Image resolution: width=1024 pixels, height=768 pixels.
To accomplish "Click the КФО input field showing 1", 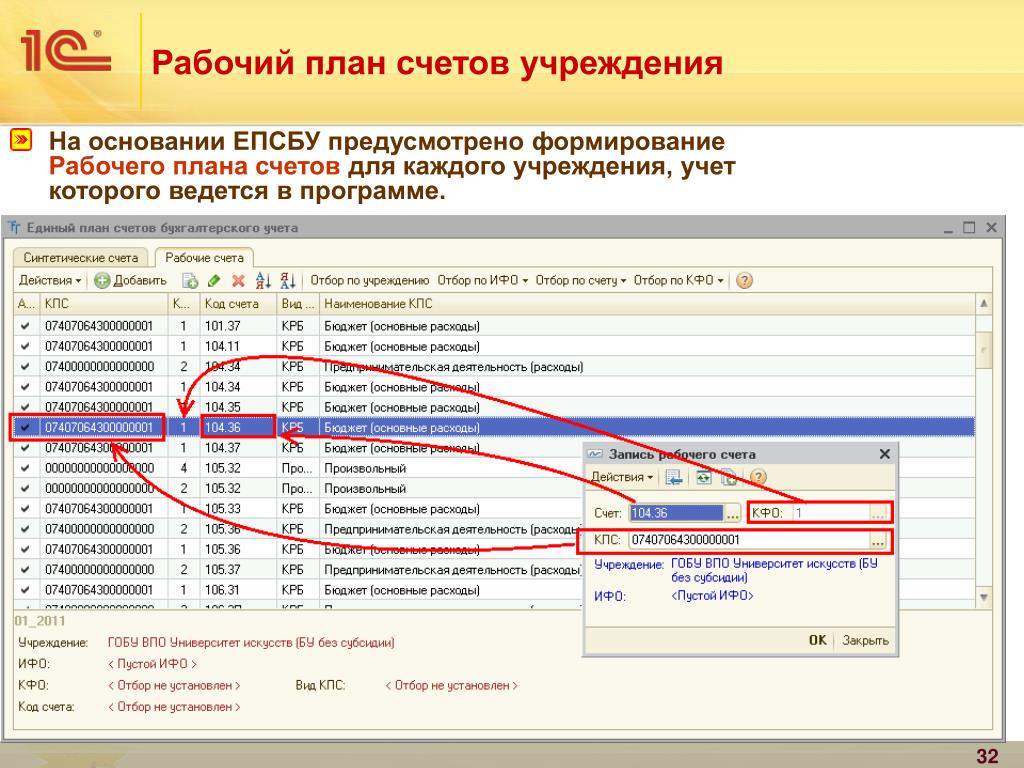I will pos(831,513).
